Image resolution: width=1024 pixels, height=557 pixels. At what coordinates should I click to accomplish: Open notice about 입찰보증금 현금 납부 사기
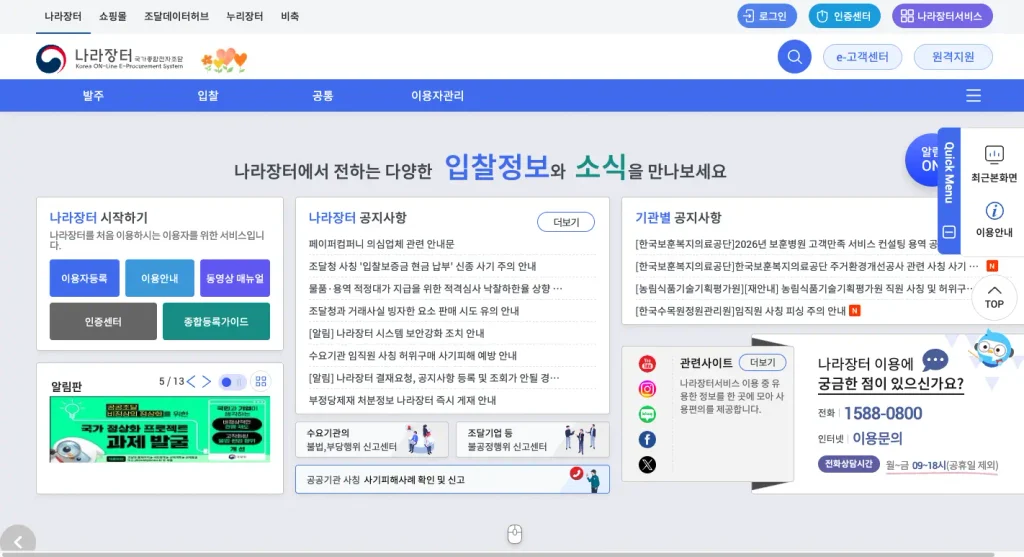422,266
